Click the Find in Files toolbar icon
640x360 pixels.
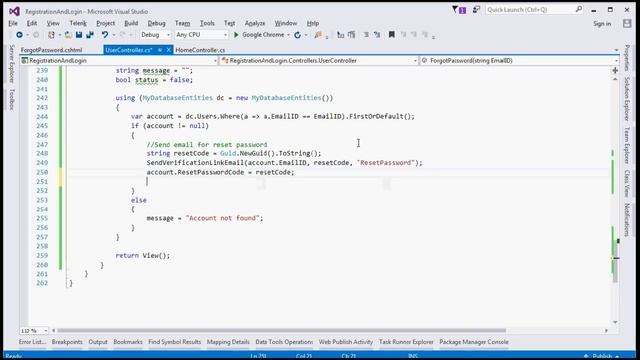click(318, 35)
